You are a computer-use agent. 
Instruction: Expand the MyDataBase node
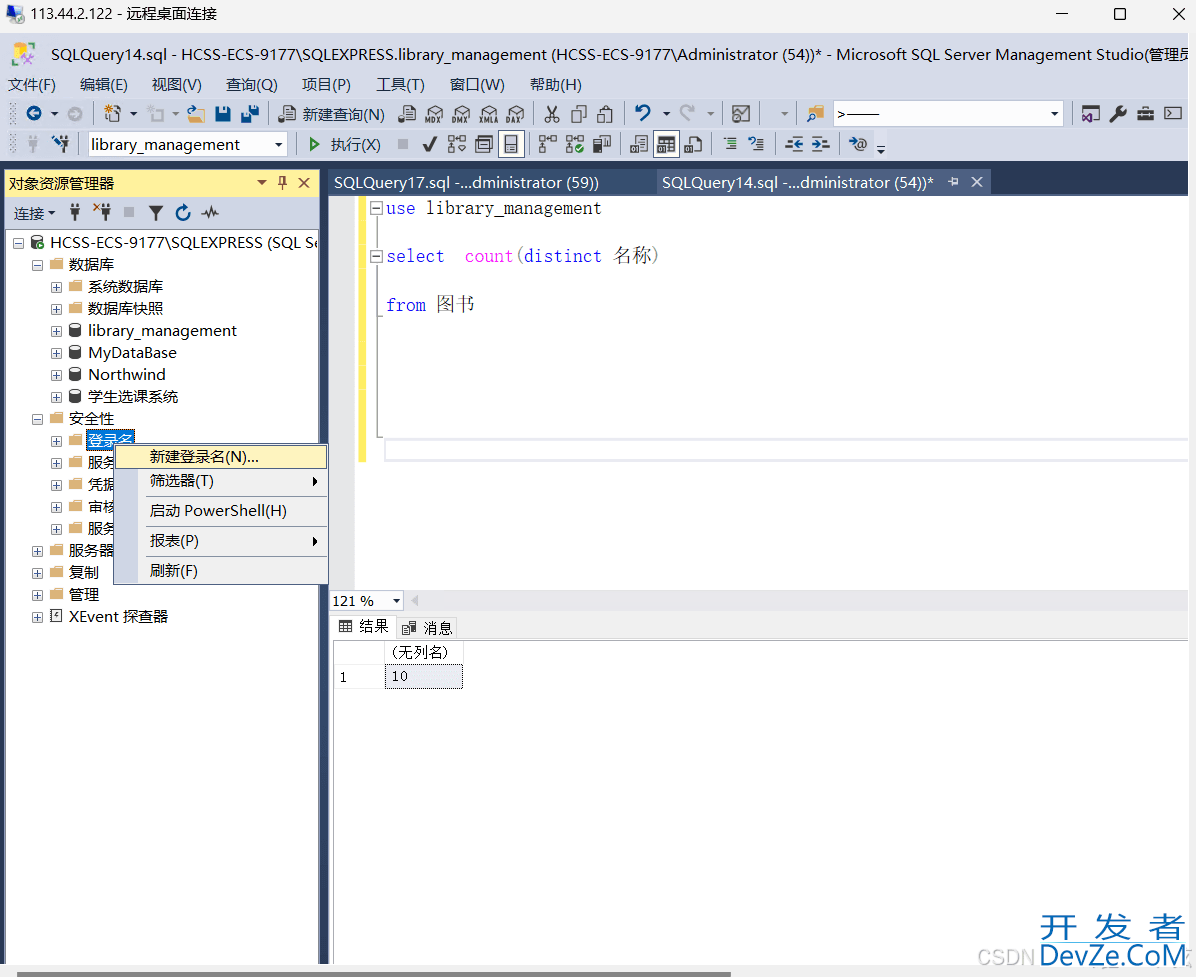tap(56, 353)
